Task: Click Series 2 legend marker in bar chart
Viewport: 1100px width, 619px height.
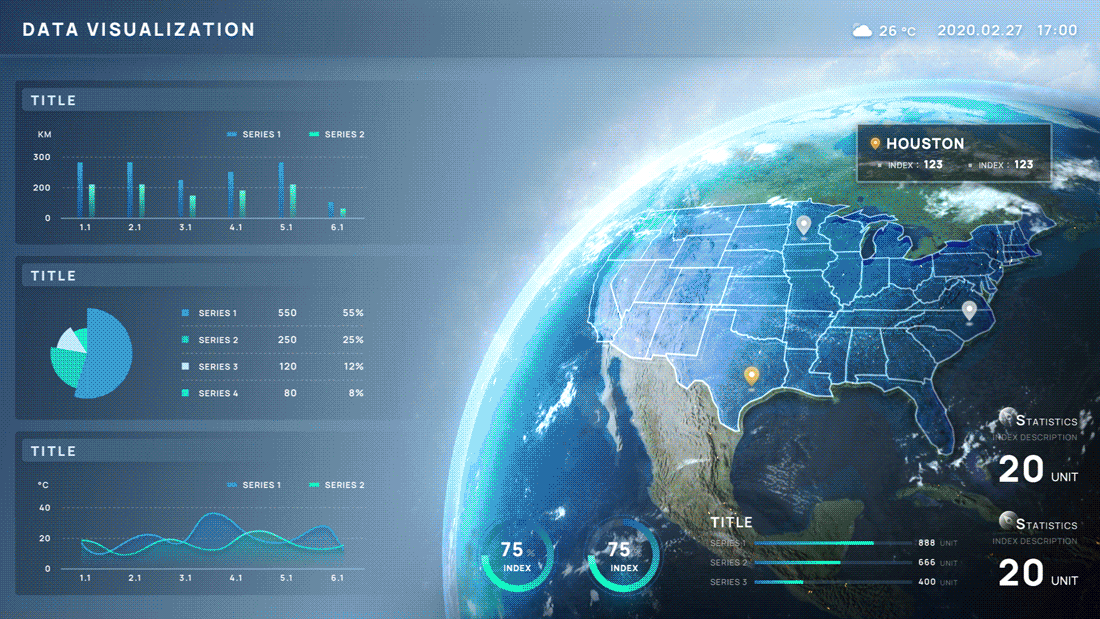Action: [314, 134]
